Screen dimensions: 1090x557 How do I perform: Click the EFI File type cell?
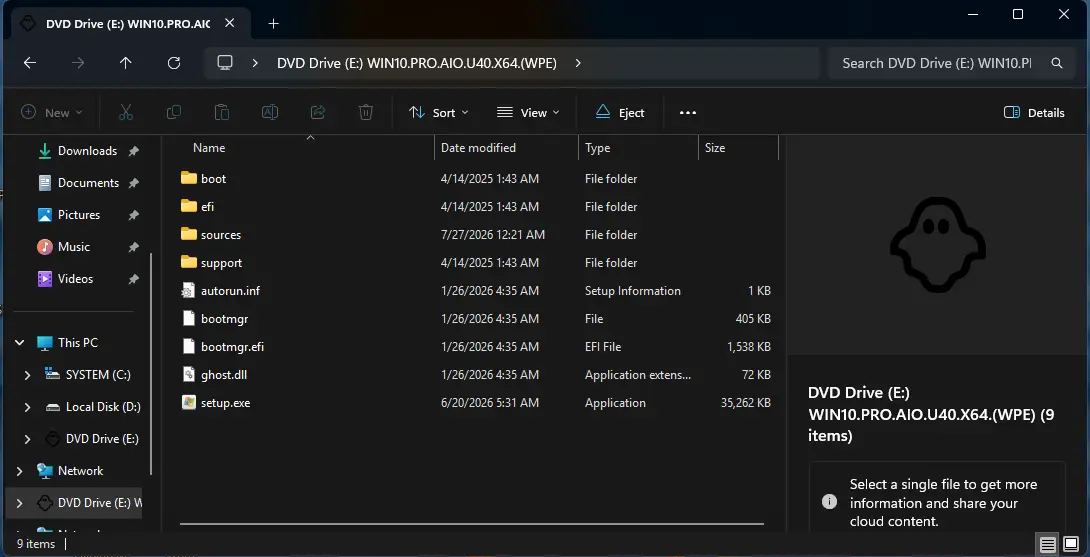pos(603,346)
